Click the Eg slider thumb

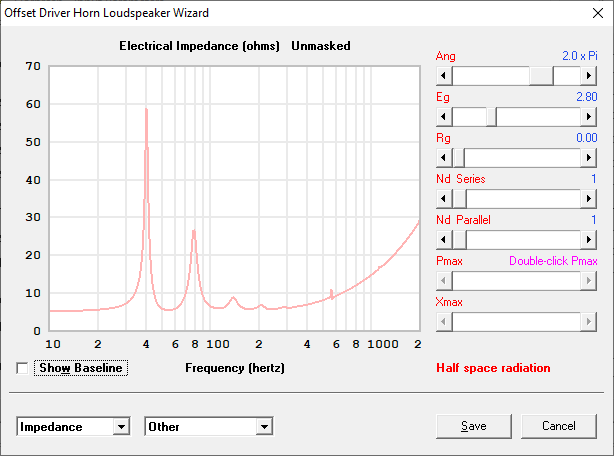491,117
